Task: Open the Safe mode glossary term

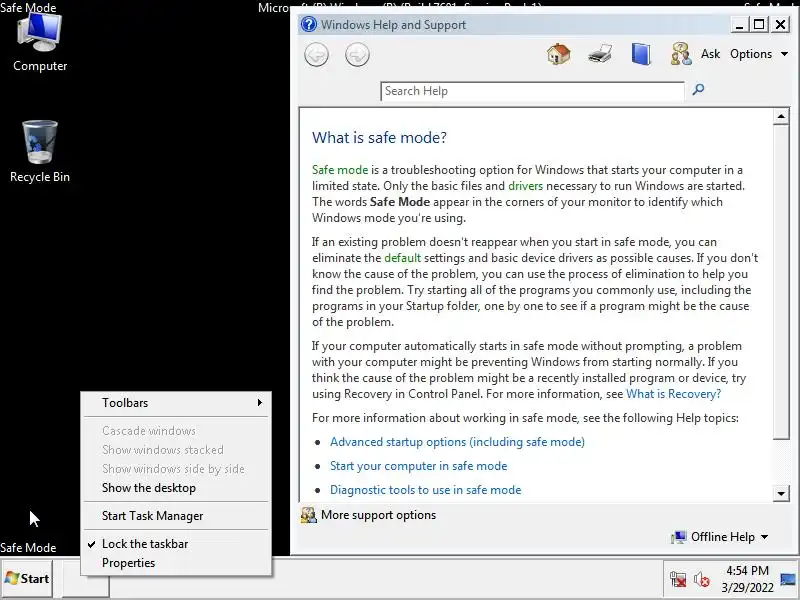Action: (340, 170)
